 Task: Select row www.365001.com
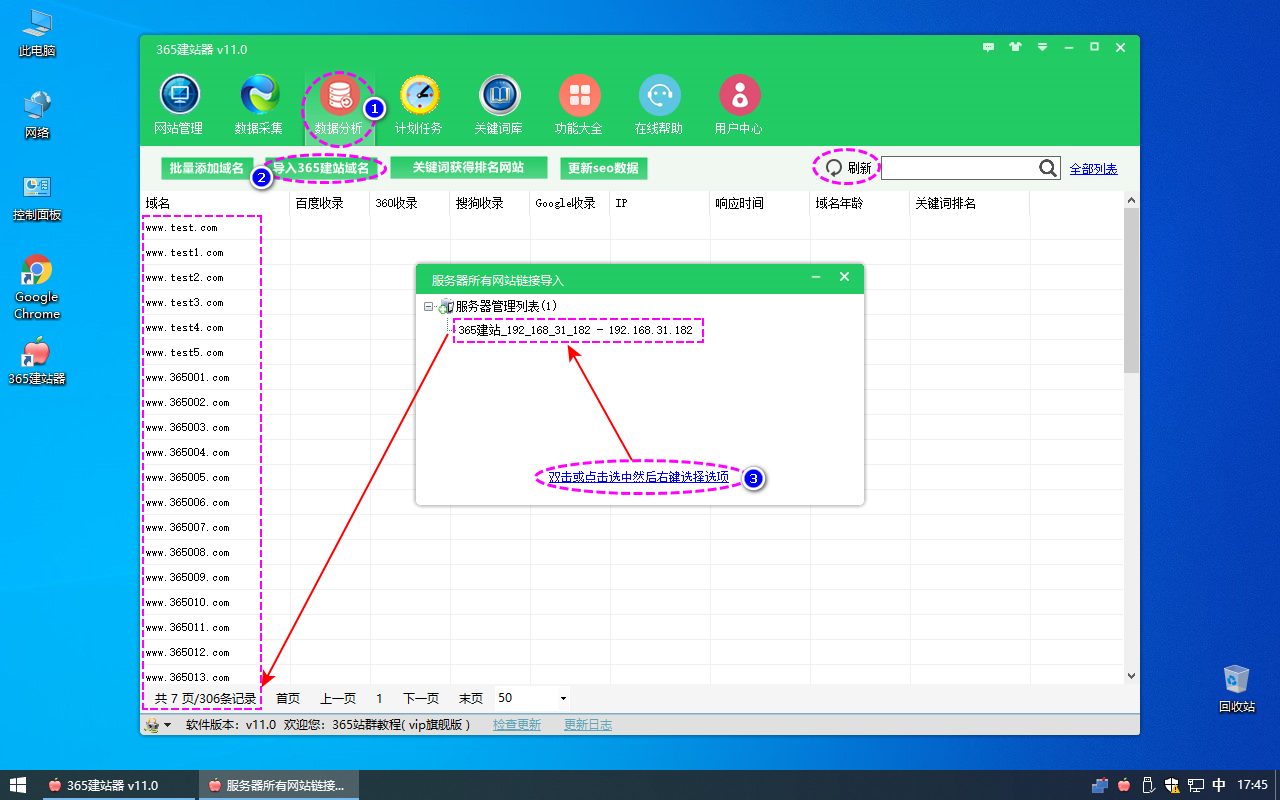point(632,378)
